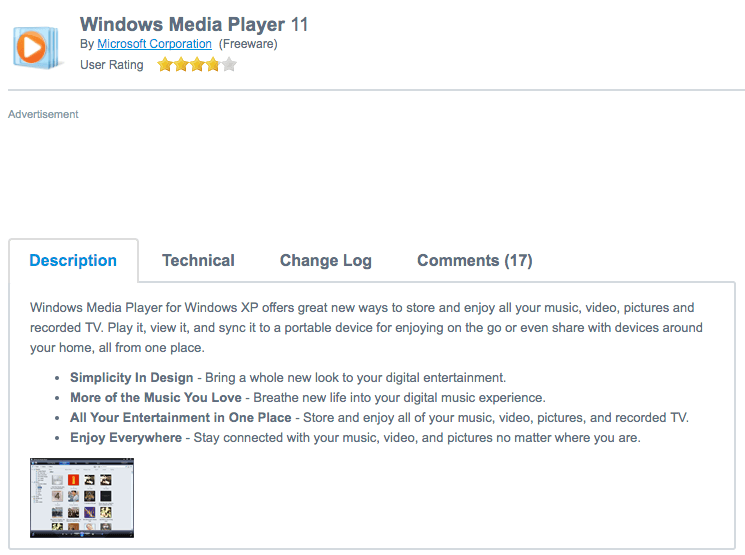Click the Windows Media Player 11 title
The image size is (745, 555).
tap(194, 24)
